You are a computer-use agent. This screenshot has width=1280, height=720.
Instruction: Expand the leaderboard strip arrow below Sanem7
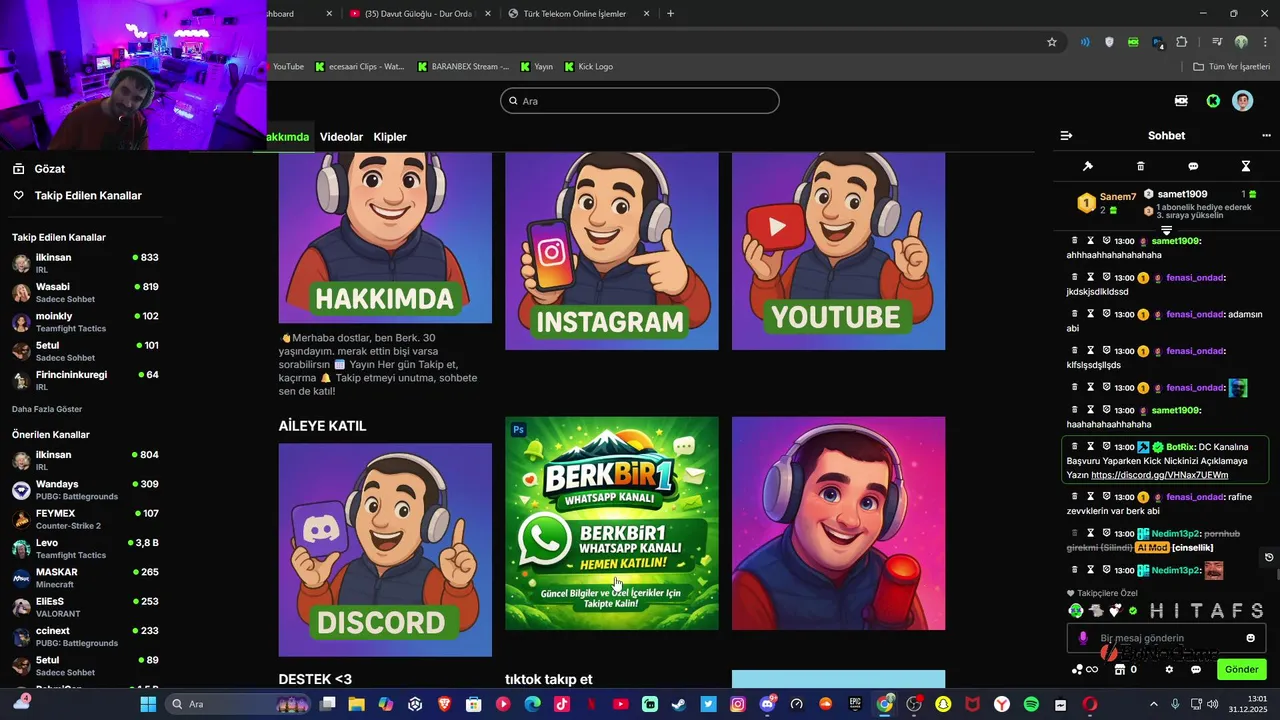[1166, 231]
